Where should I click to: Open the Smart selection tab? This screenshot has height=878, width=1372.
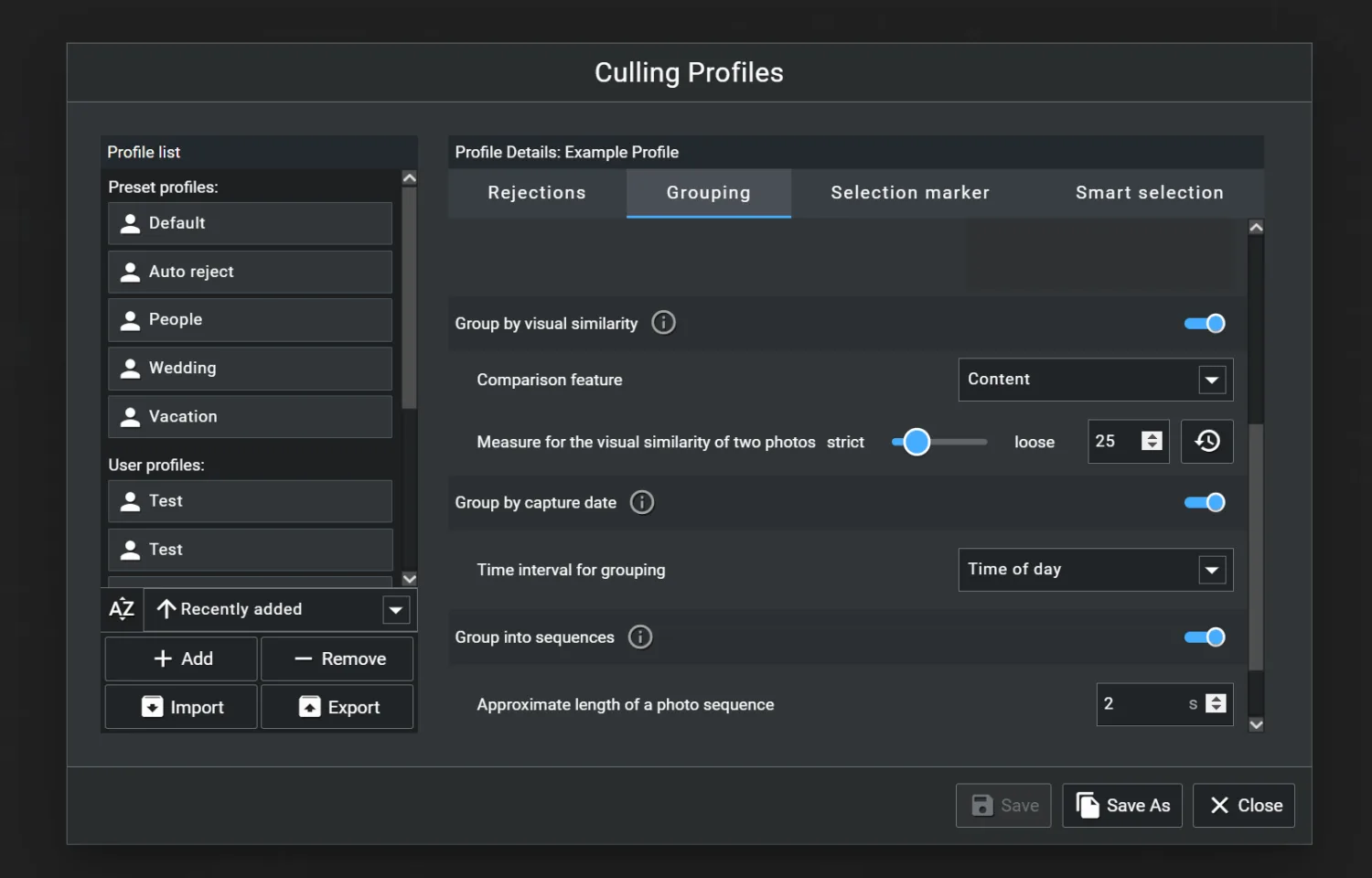tap(1149, 193)
